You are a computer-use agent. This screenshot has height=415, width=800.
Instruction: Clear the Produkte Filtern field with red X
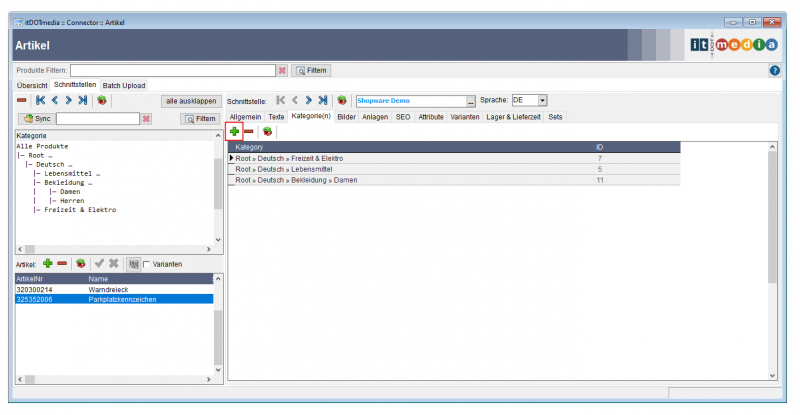click(x=282, y=71)
